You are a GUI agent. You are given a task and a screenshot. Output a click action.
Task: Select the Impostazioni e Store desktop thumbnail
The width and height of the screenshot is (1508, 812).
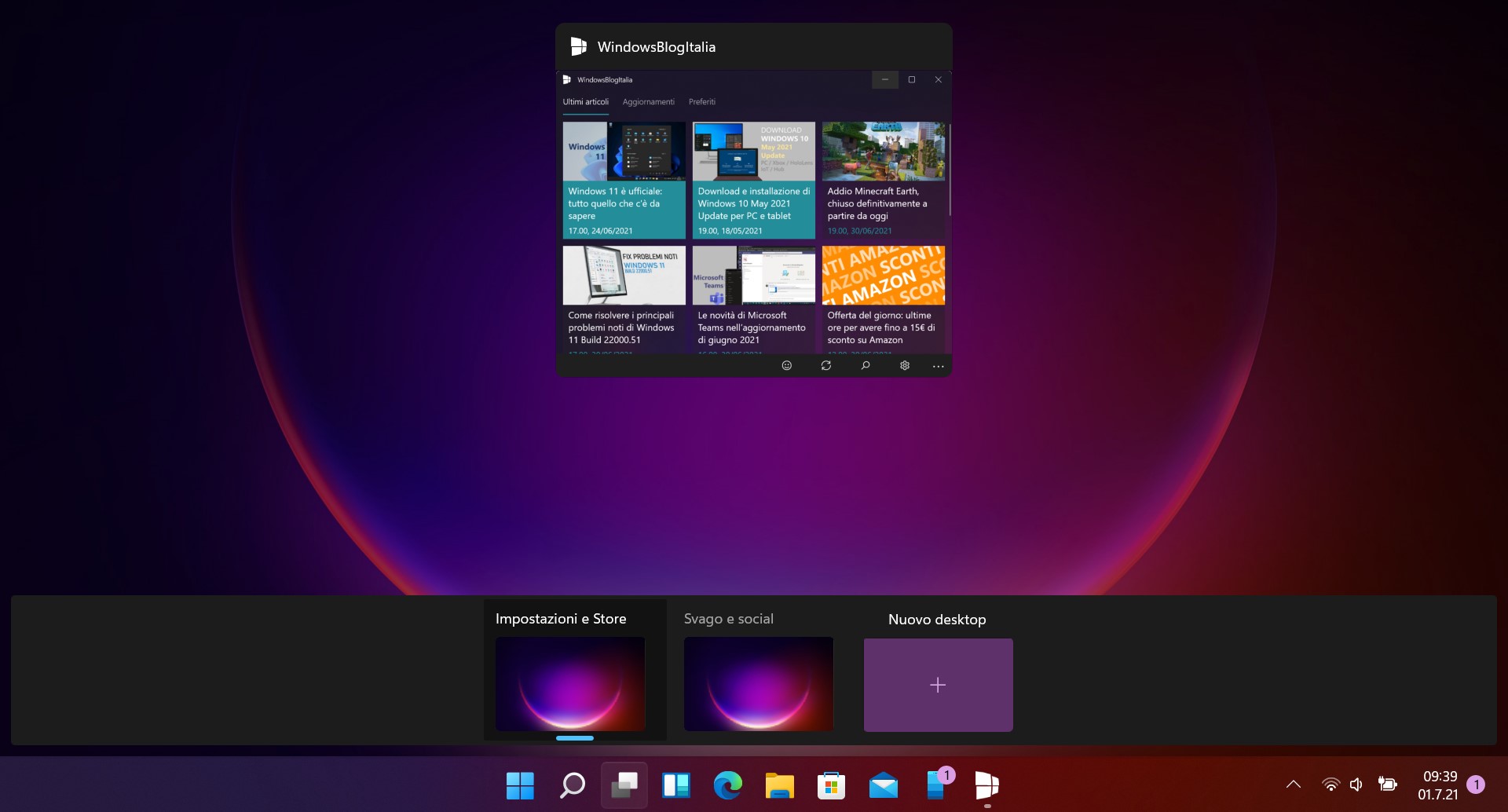click(x=570, y=684)
